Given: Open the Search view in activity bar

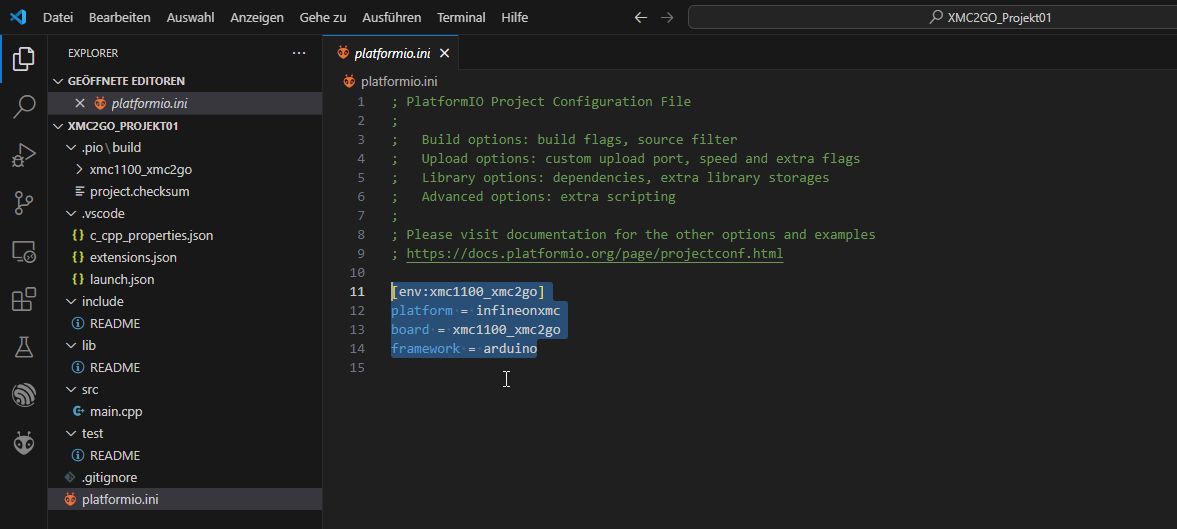Looking at the screenshot, I should click(23, 106).
